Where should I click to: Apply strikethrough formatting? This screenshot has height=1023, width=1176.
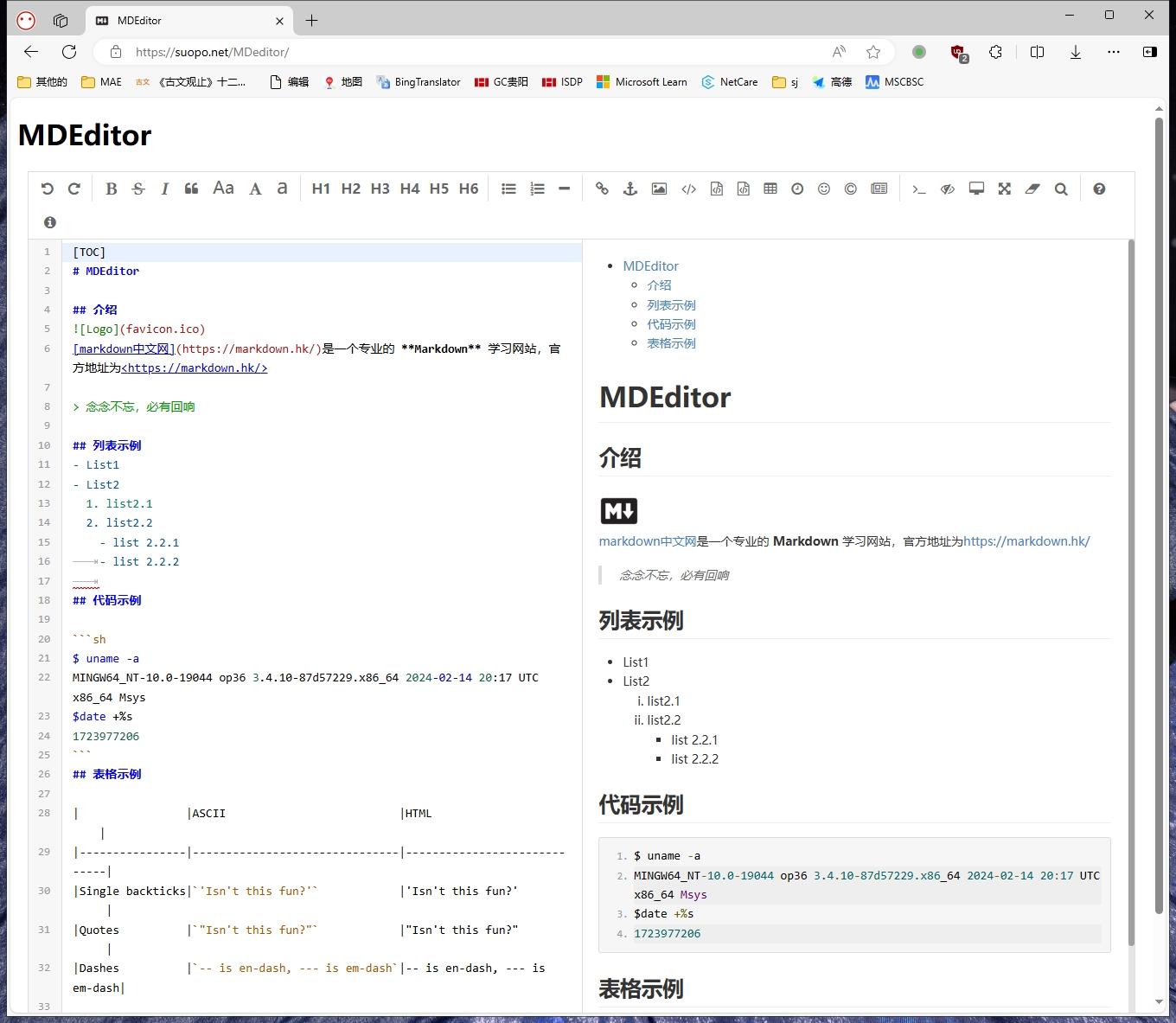pos(138,189)
